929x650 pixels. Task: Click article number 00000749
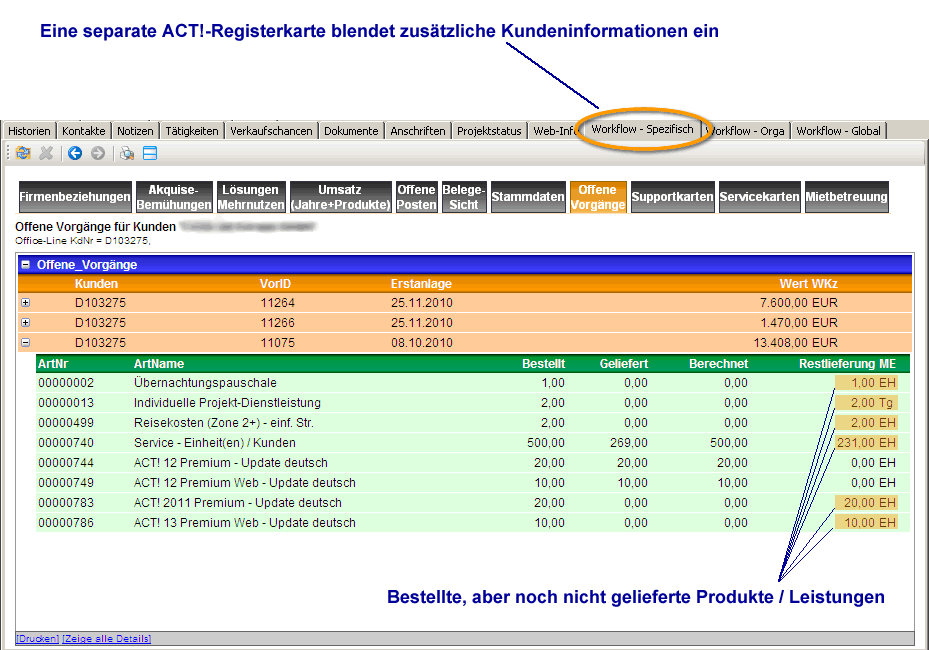(x=66, y=483)
